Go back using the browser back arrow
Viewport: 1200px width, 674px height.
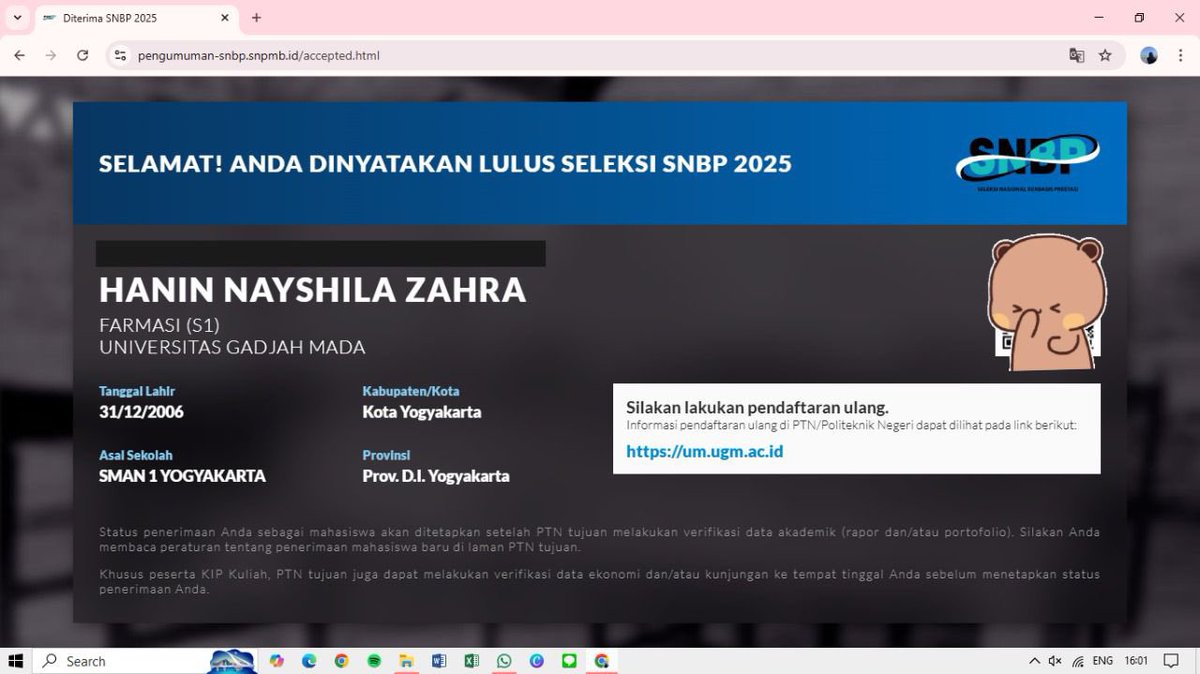(19, 55)
